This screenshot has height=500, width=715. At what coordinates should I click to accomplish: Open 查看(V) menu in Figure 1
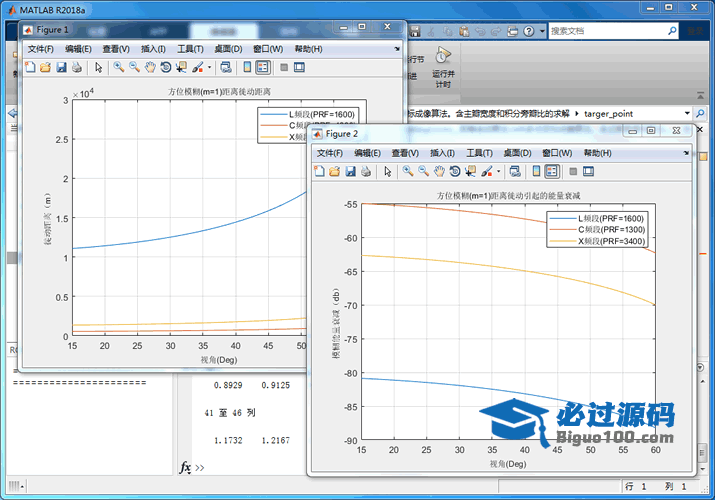click(x=116, y=49)
